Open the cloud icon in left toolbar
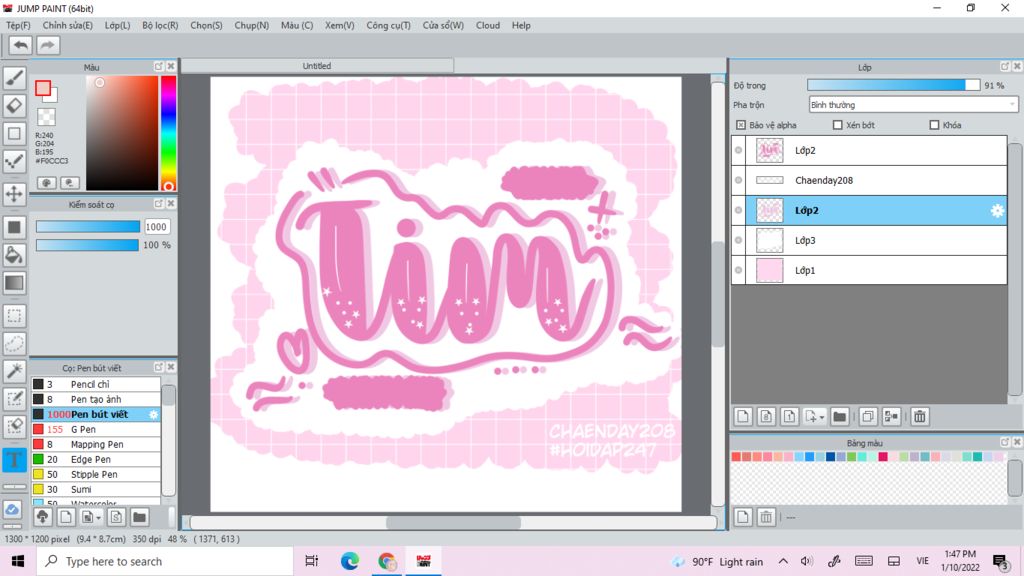Screen dimensions: 1024x576 [12, 509]
